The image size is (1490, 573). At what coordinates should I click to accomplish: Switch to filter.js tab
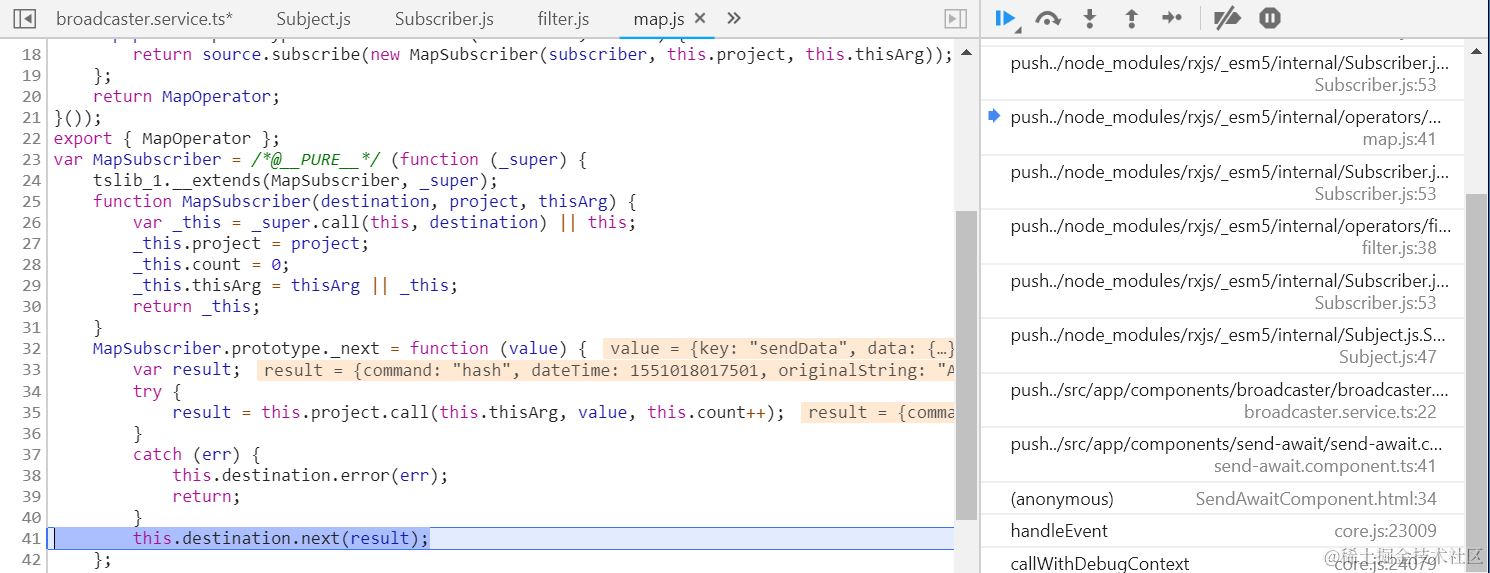563,18
